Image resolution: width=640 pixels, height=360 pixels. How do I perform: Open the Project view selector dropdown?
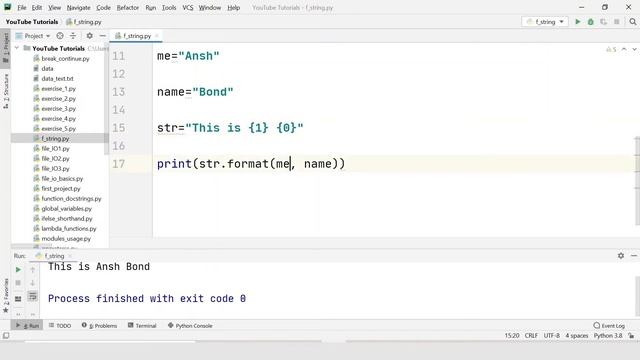pyautogui.click(x=33, y=36)
